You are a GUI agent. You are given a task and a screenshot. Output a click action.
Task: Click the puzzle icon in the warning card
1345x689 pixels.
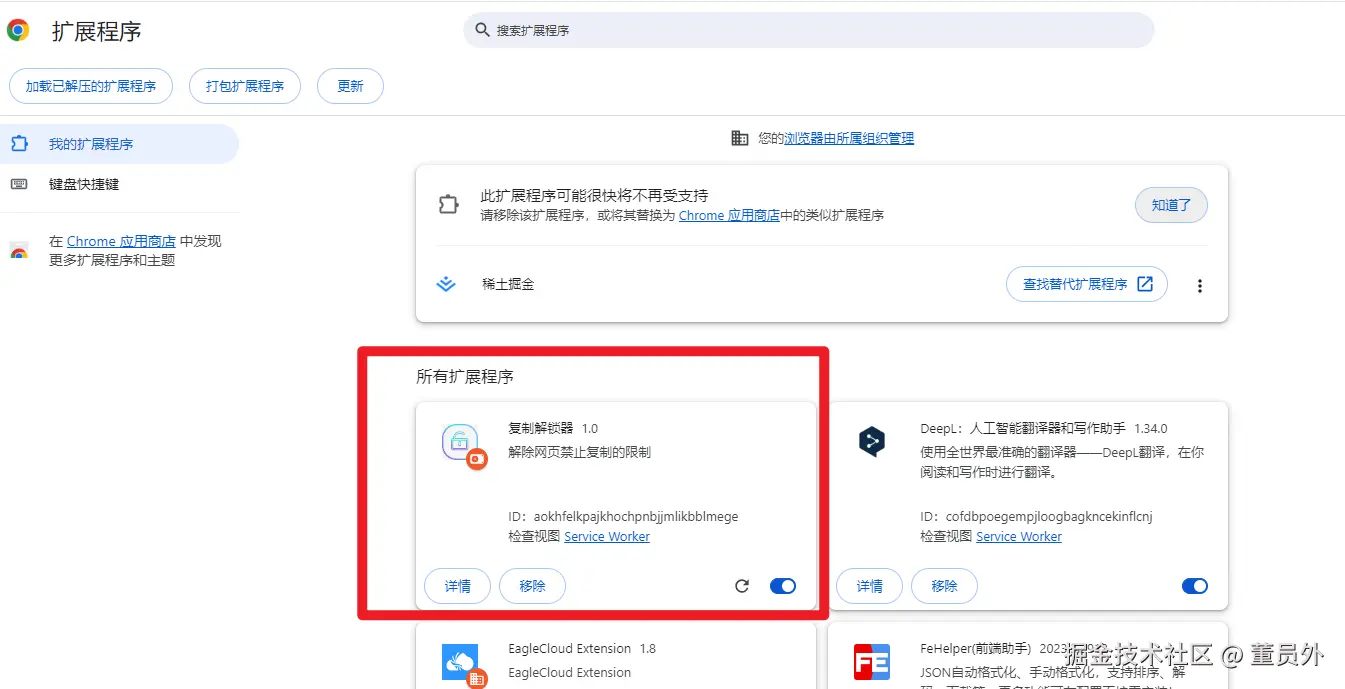coord(448,205)
